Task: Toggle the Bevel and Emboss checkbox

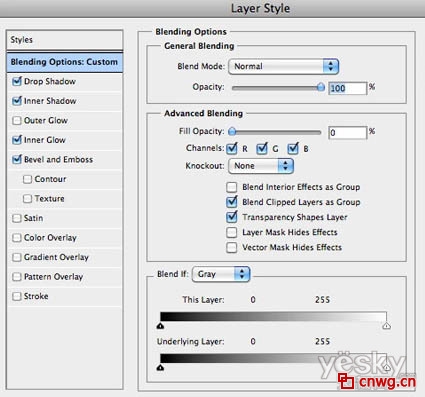Action: (17, 160)
